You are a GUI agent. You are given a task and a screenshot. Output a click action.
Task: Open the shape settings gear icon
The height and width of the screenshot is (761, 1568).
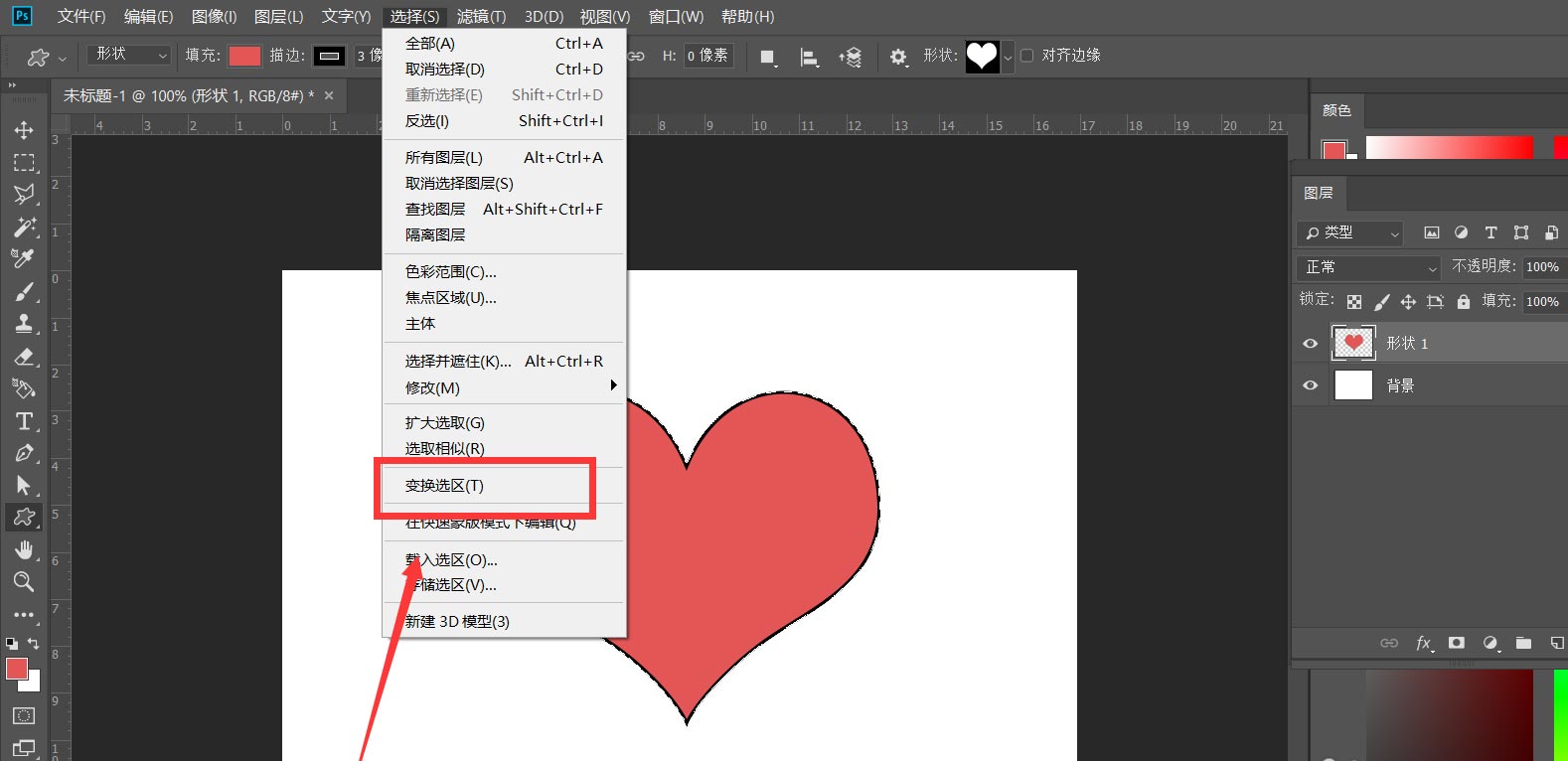tap(898, 57)
